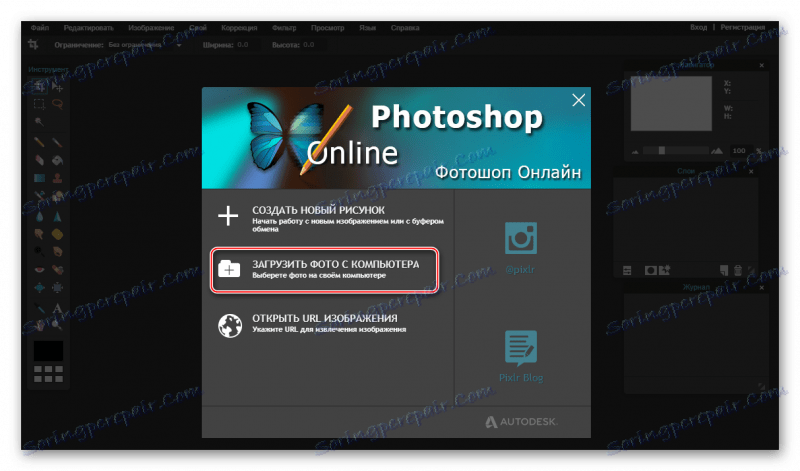Screen dimensions: 800x471
Task: Click the black foreground color swatch
Action: (48, 351)
